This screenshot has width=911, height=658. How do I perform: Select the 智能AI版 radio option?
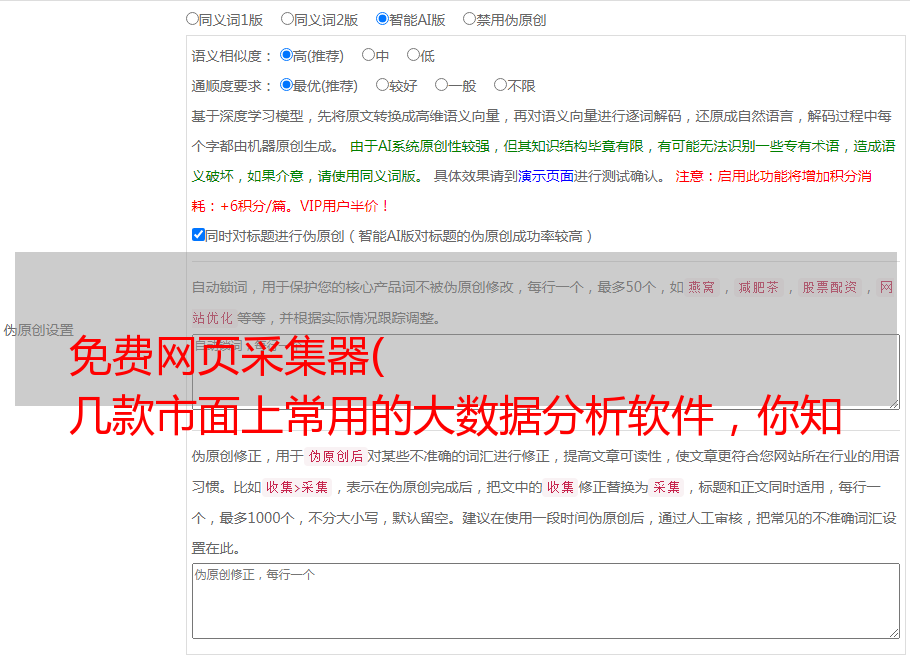tap(382, 19)
